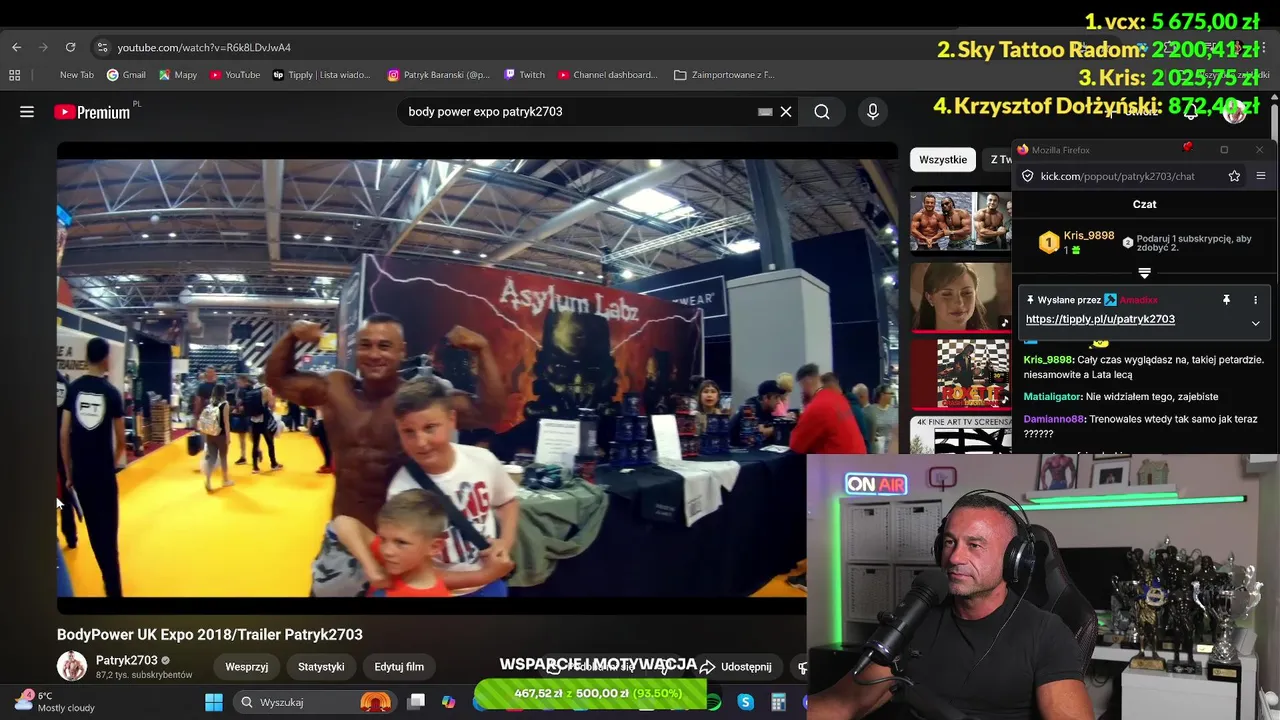Open the Twitch bookmark
The image size is (1280, 720).
[525, 75]
